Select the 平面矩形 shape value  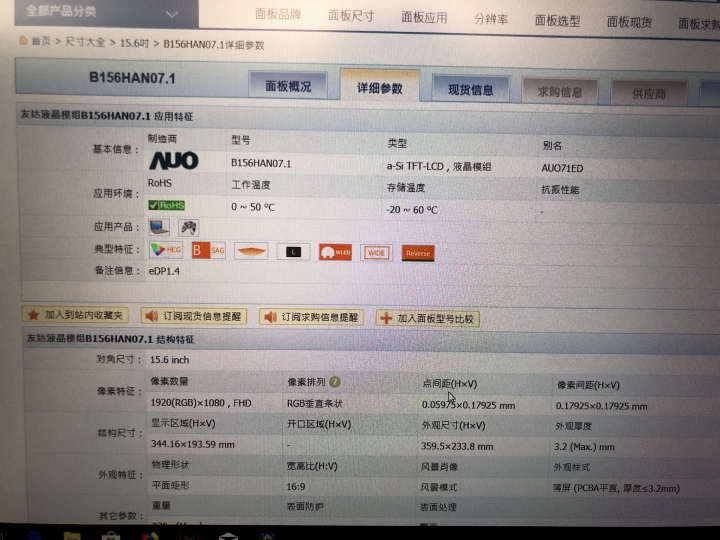170,485
